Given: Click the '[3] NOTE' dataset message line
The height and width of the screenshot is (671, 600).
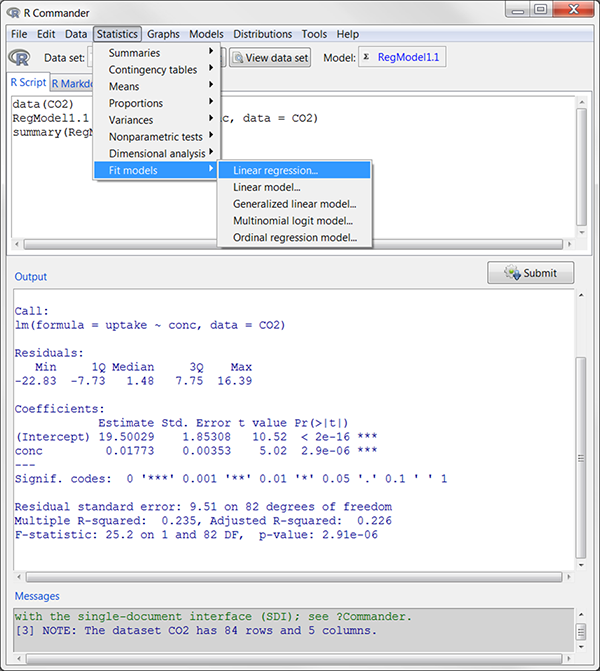Looking at the screenshot, I should 196,631.
